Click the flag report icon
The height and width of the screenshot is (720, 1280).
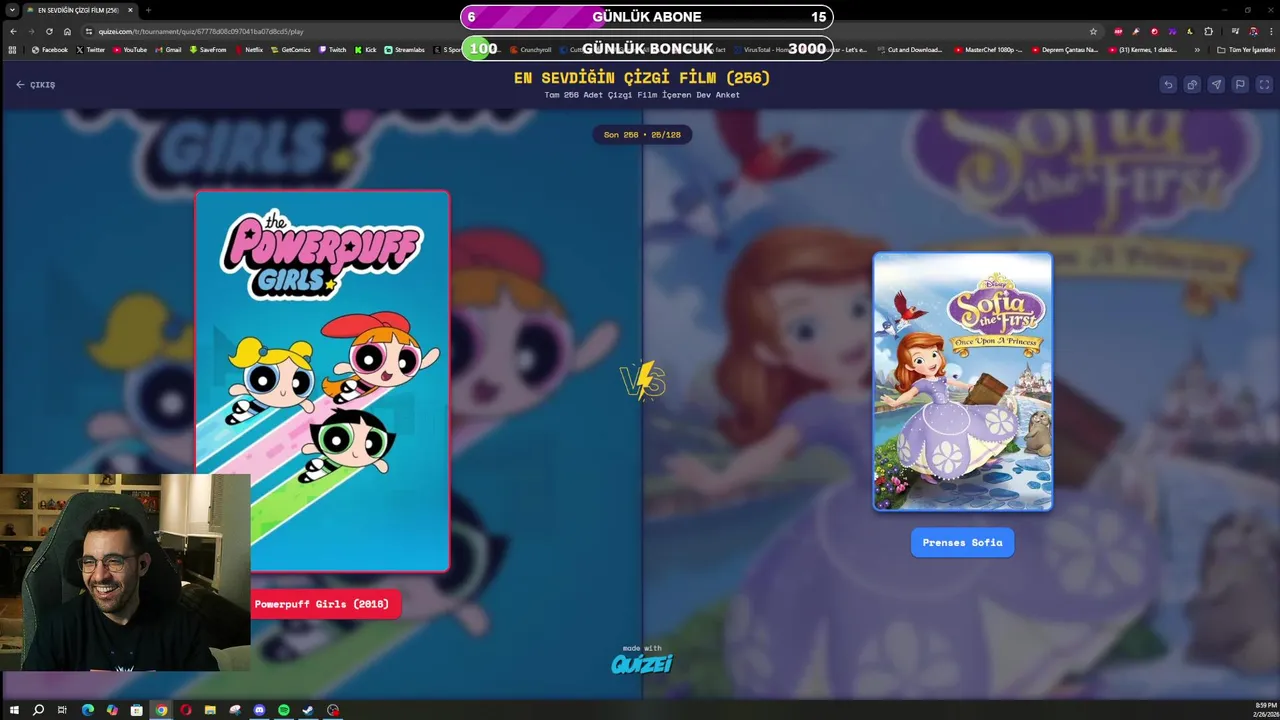click(x=1240, y=85)
